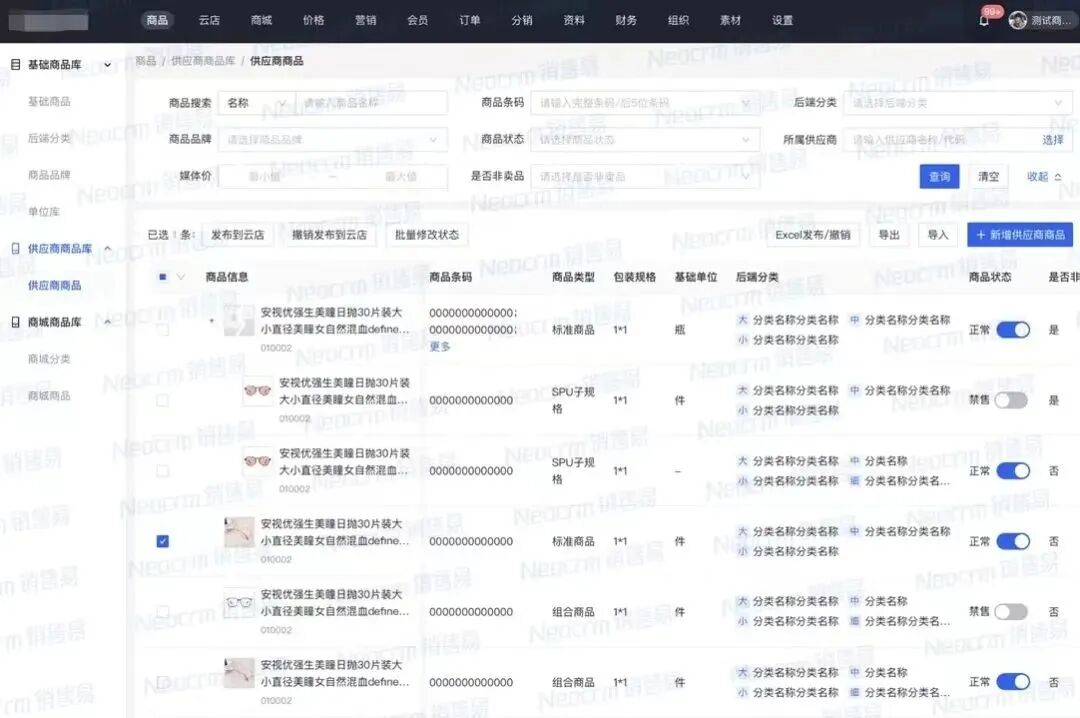Switch to the 云店 menu tab
The height and width of the screenshot is (718, 1080).
208,19
